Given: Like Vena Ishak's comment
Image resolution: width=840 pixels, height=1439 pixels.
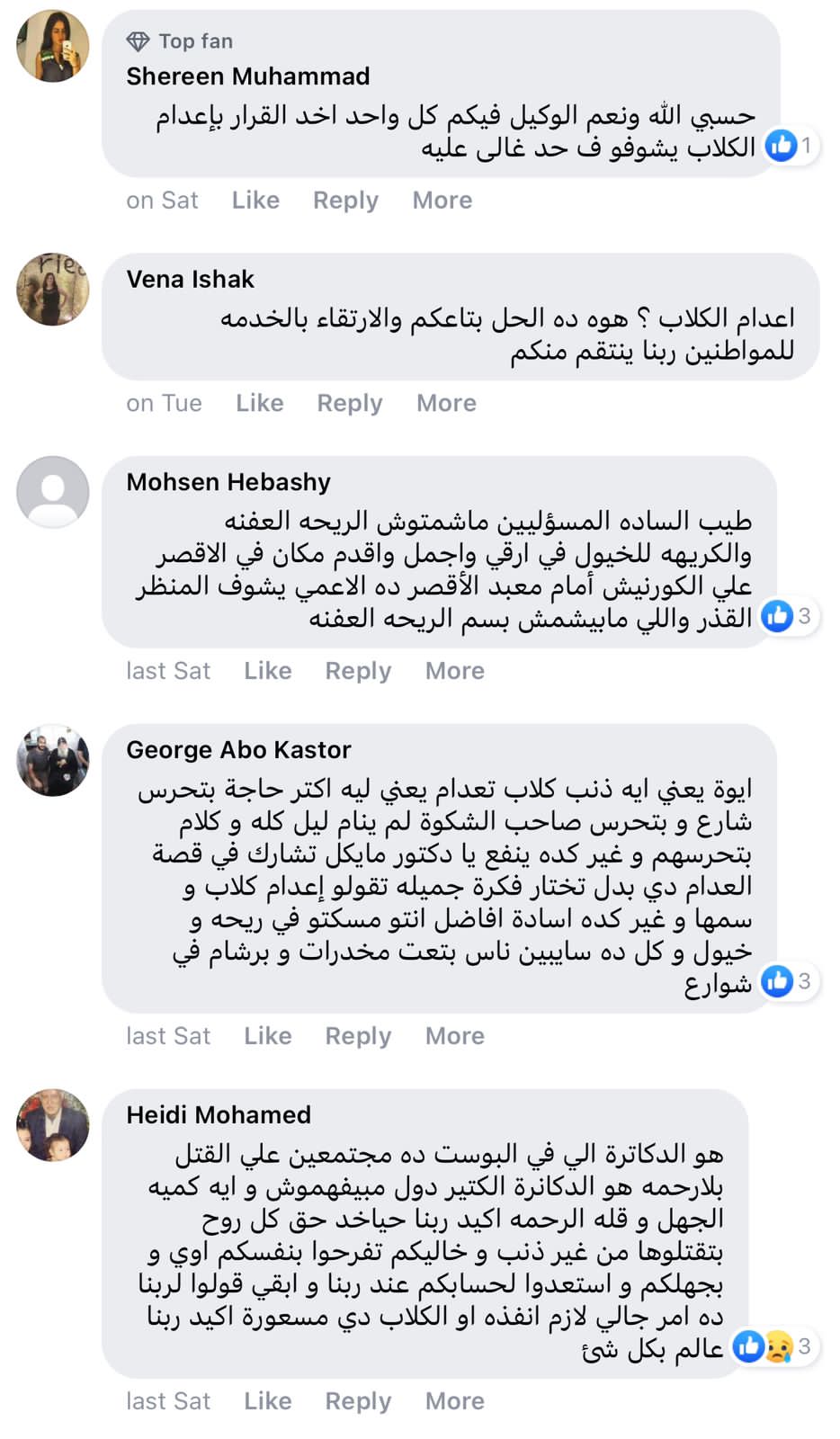Looking at the screenshot, I should pyautogui.click(x=260, y=404).
